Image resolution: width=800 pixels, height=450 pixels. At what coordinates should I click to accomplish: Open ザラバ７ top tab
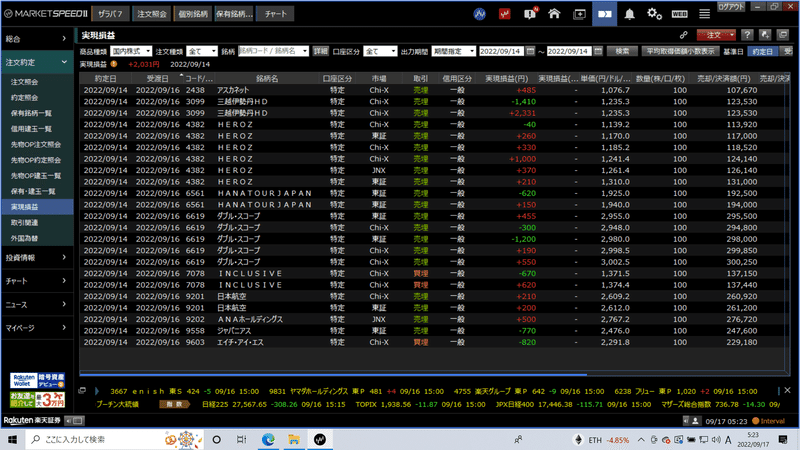110,14
